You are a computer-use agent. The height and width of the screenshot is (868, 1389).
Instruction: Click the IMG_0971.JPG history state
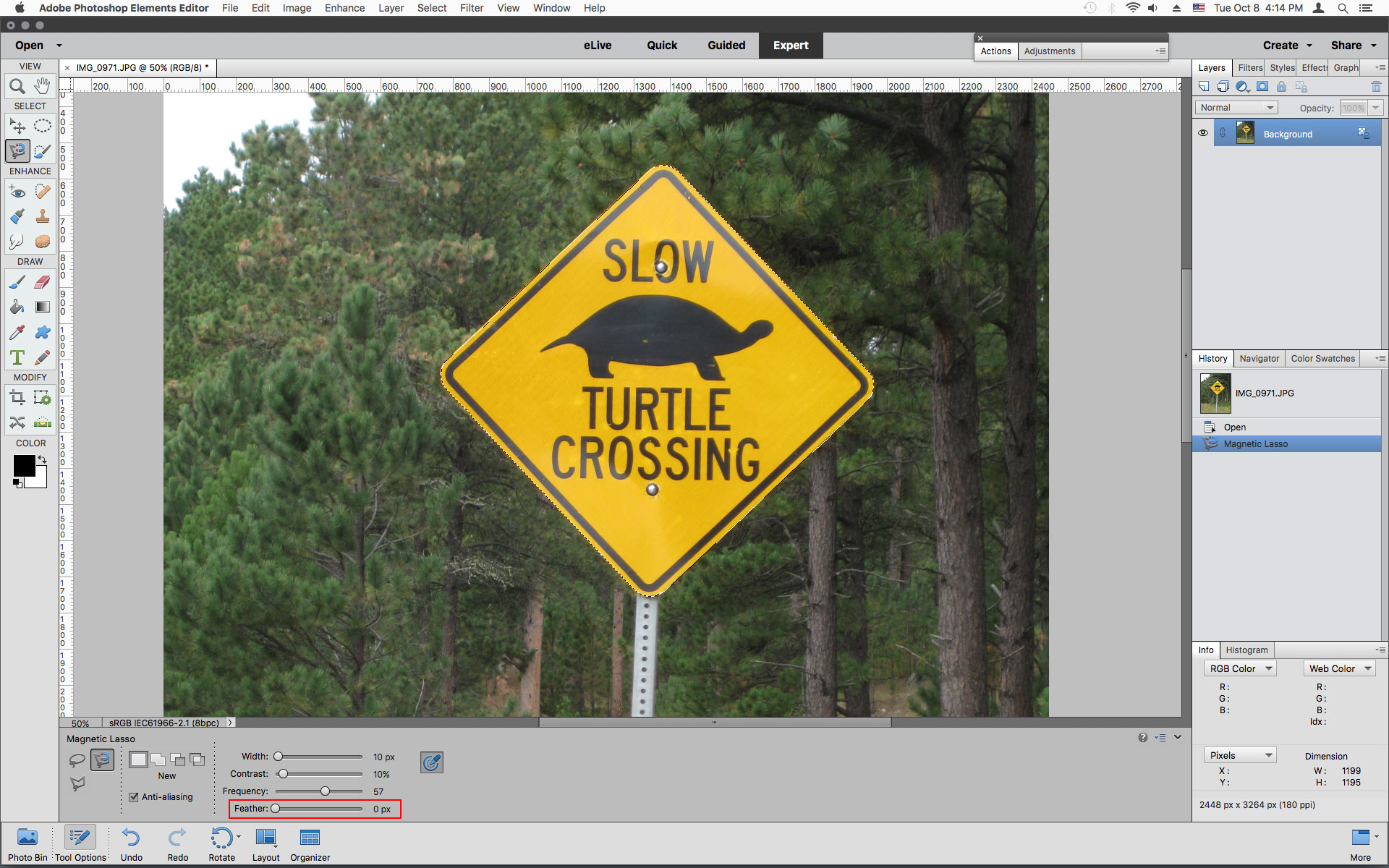pyautogui.click(x=1290, y=393)
